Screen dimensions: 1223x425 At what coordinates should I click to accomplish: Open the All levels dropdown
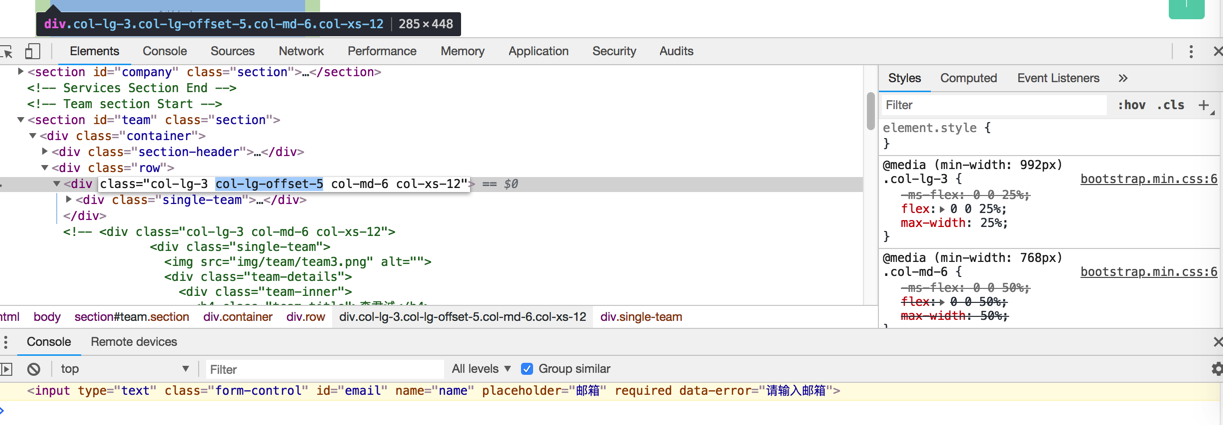(481, 369)
